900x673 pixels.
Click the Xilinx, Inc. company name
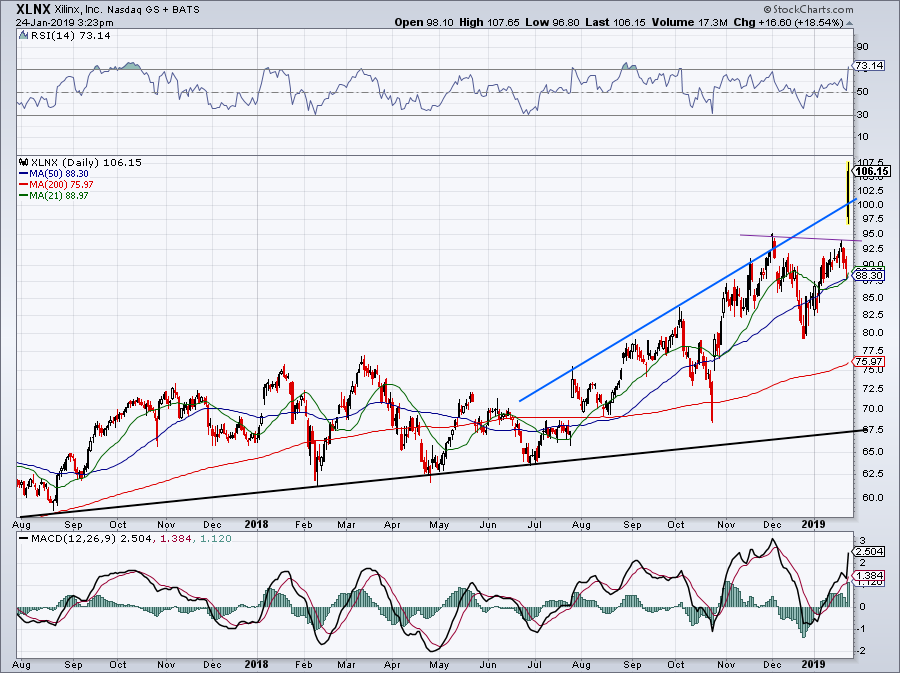pyautogui.click(x=77, y=10)
